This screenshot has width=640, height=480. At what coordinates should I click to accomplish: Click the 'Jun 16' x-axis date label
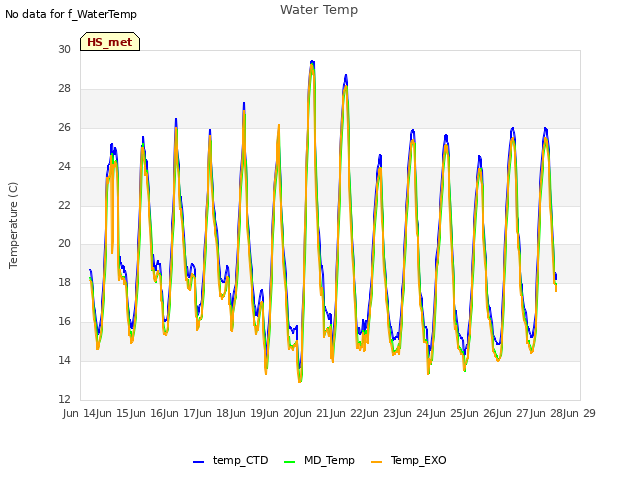(x=144, y=413)
